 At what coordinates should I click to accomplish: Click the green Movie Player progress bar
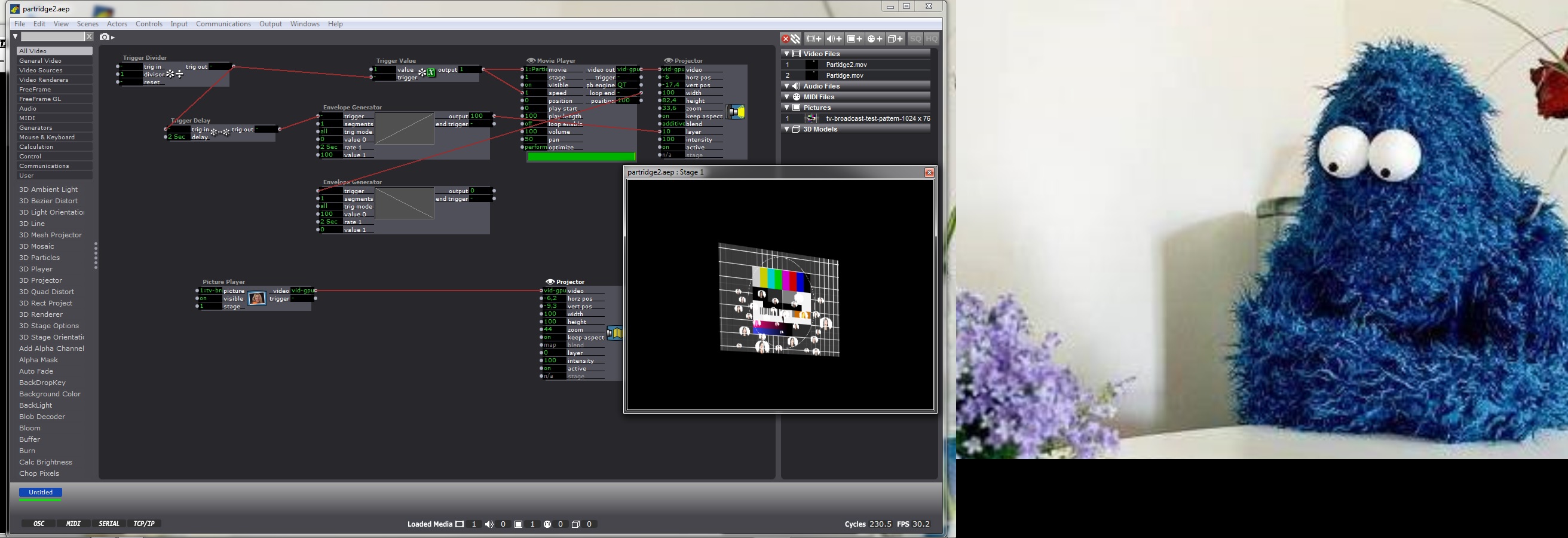[581, 157]
